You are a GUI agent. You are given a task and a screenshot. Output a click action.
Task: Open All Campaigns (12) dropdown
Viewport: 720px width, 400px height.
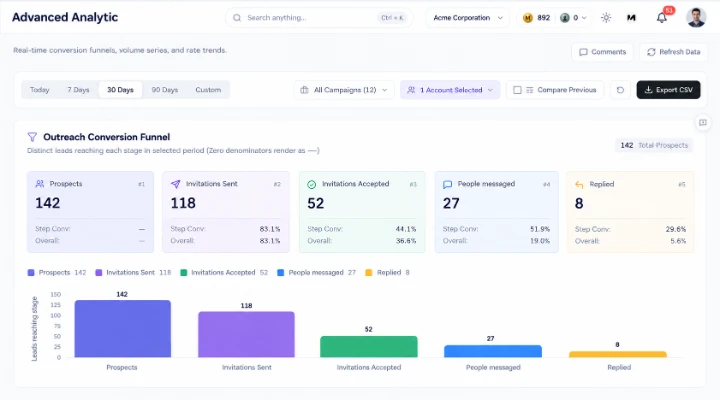click(x=343, y=90)
